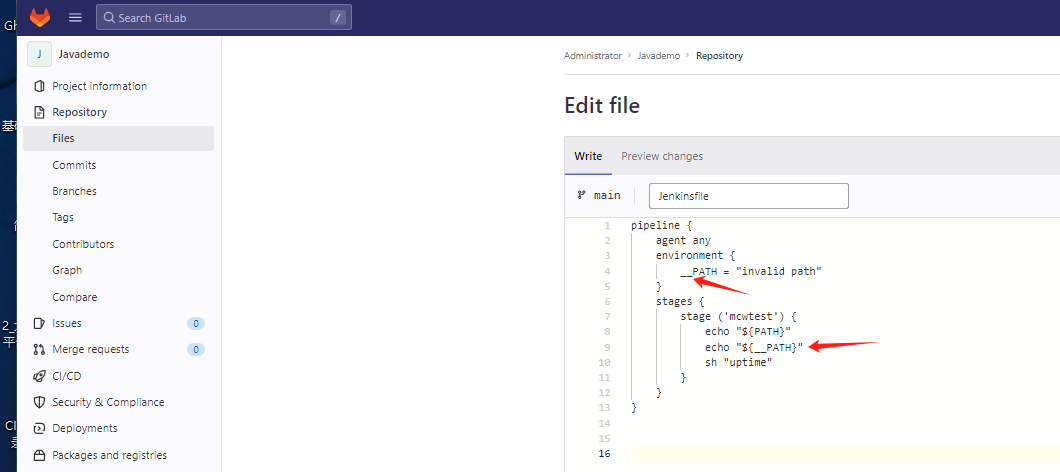
Task: Switch to the Preview changes tab
Action: click(662, 156)
